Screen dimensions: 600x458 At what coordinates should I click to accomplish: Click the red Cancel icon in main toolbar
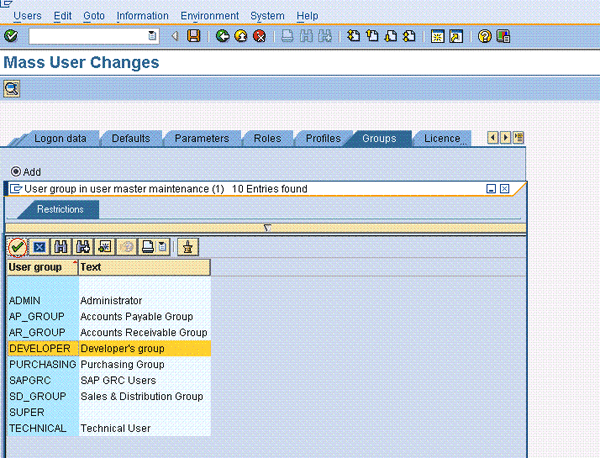pyautogui.click(x=259, y=36)
